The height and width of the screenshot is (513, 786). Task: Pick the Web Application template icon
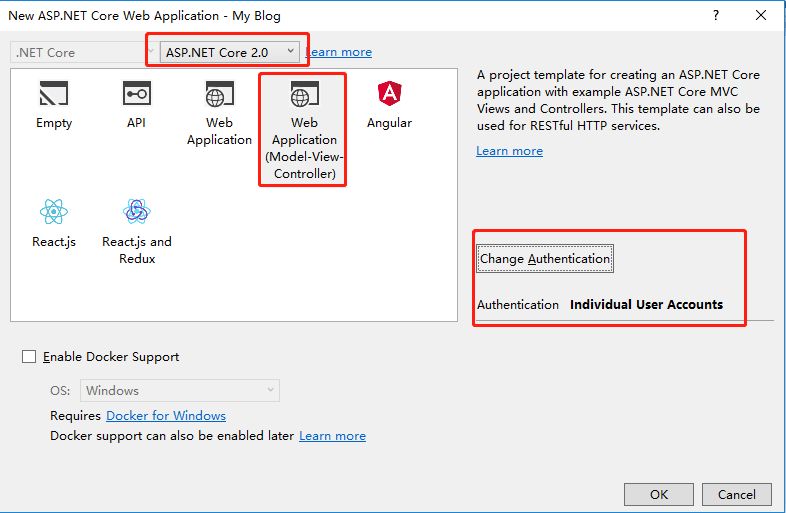pyautogui.click(x=219, y=94)
